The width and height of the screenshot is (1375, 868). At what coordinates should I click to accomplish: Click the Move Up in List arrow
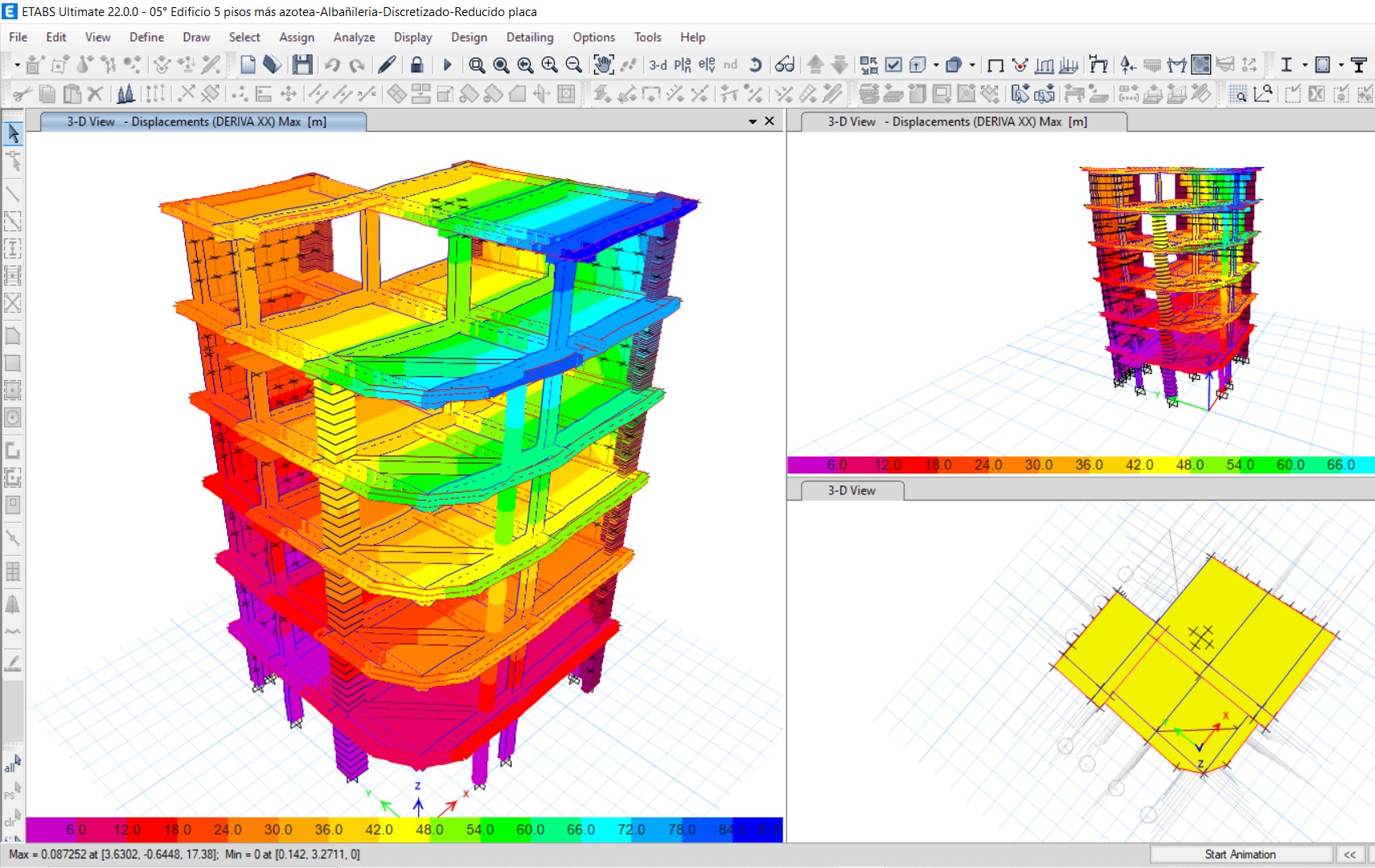[815, 65]
